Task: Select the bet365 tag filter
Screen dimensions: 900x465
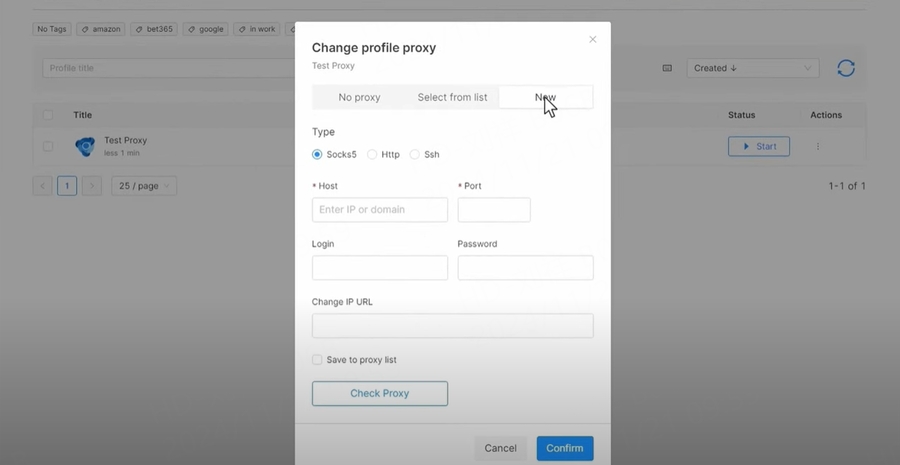Action: 153,29
